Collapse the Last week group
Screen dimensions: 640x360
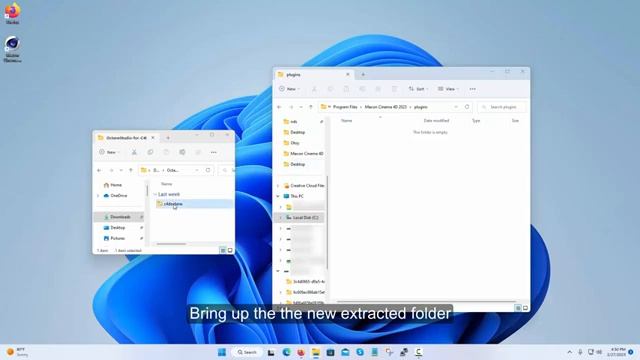[x=155, y=194]
